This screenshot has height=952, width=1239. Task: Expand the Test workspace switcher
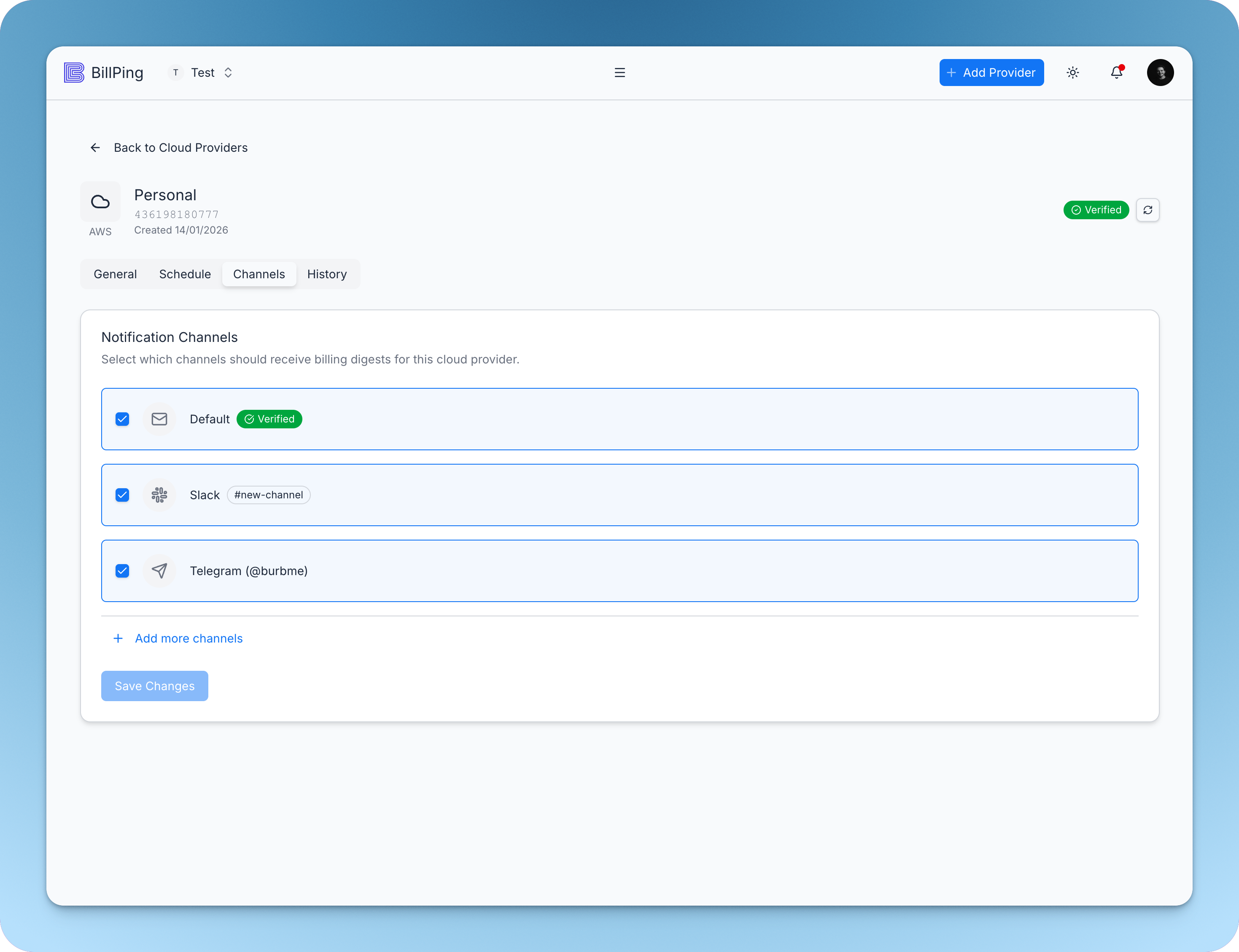(x=202, y=73)
